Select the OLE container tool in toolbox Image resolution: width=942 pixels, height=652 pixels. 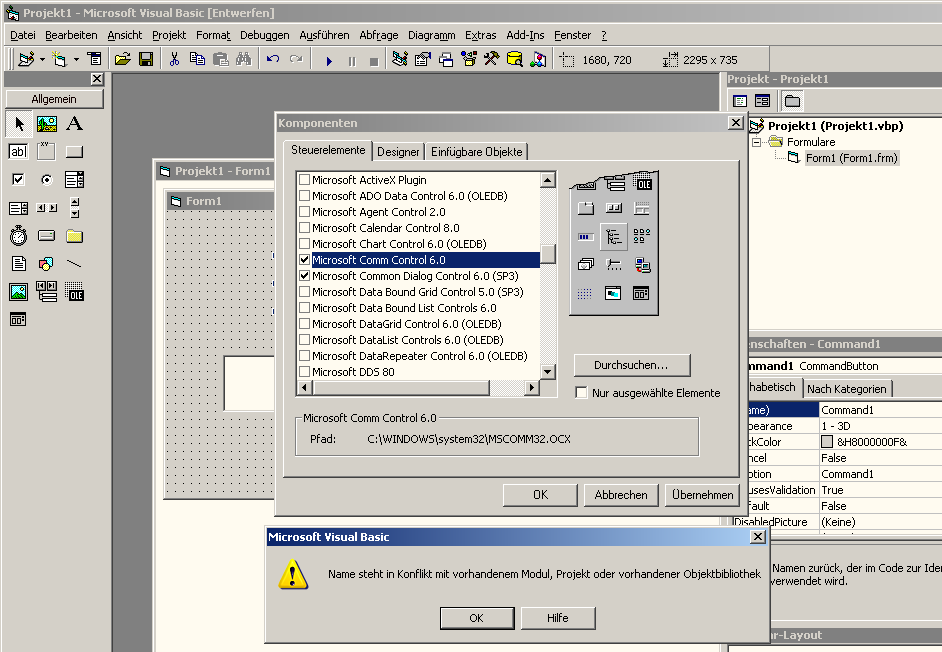(74, 292)
